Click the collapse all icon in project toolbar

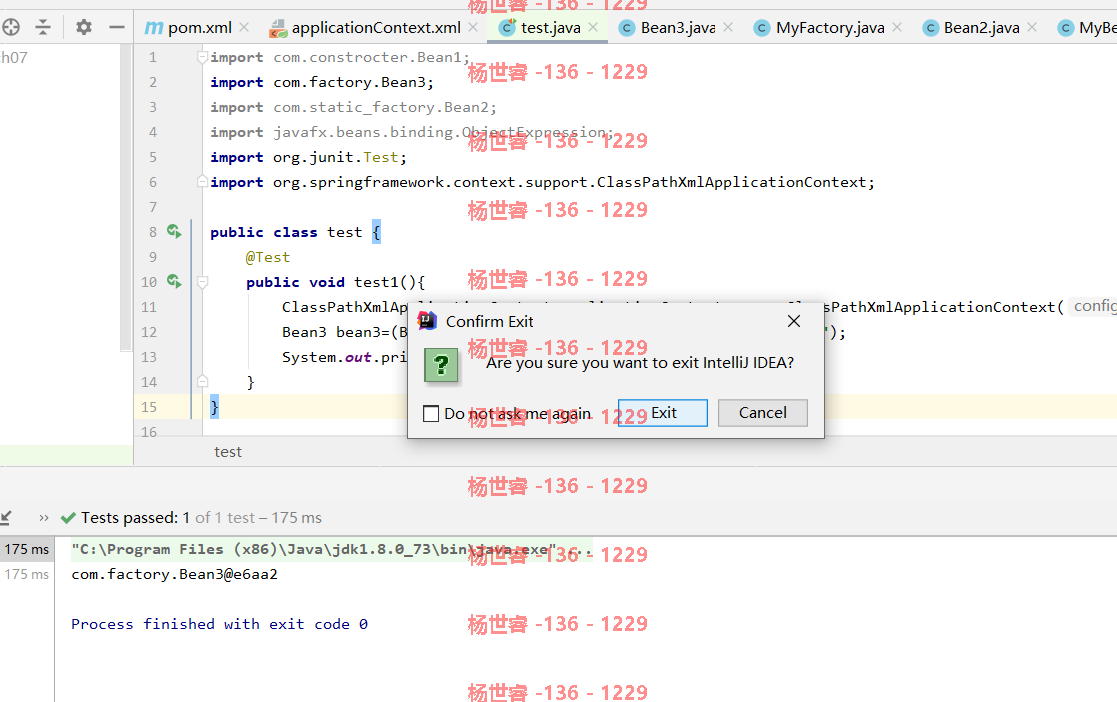[x=43, y=28]
